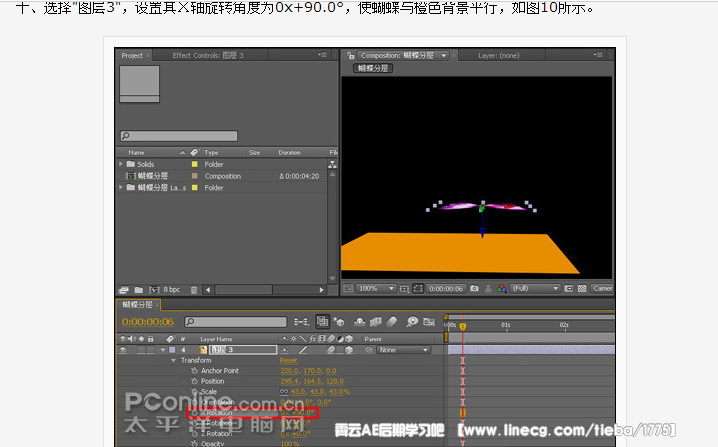Choose grid and guide options icon

[404, 289]
